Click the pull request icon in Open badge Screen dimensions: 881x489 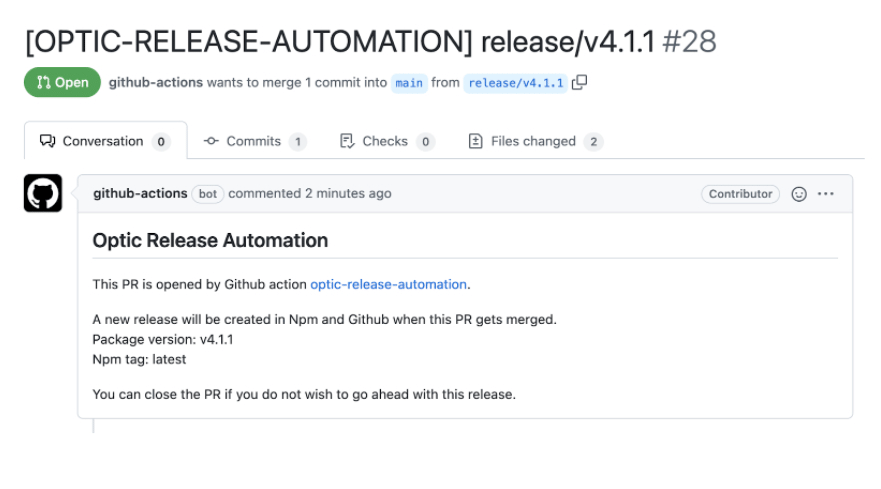click(x=43, y=83)
